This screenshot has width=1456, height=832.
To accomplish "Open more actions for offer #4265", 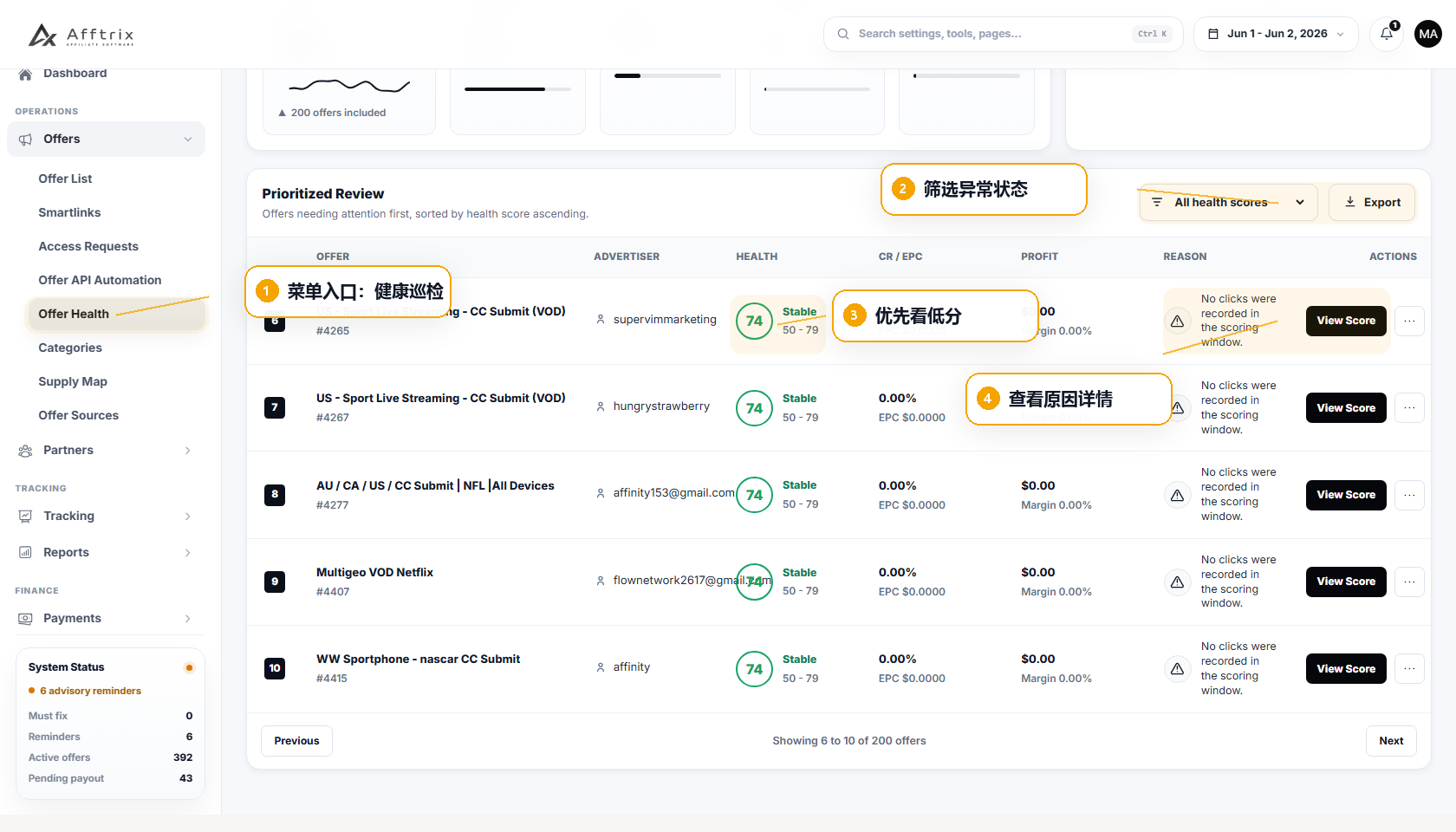I will pos(1409,322).
